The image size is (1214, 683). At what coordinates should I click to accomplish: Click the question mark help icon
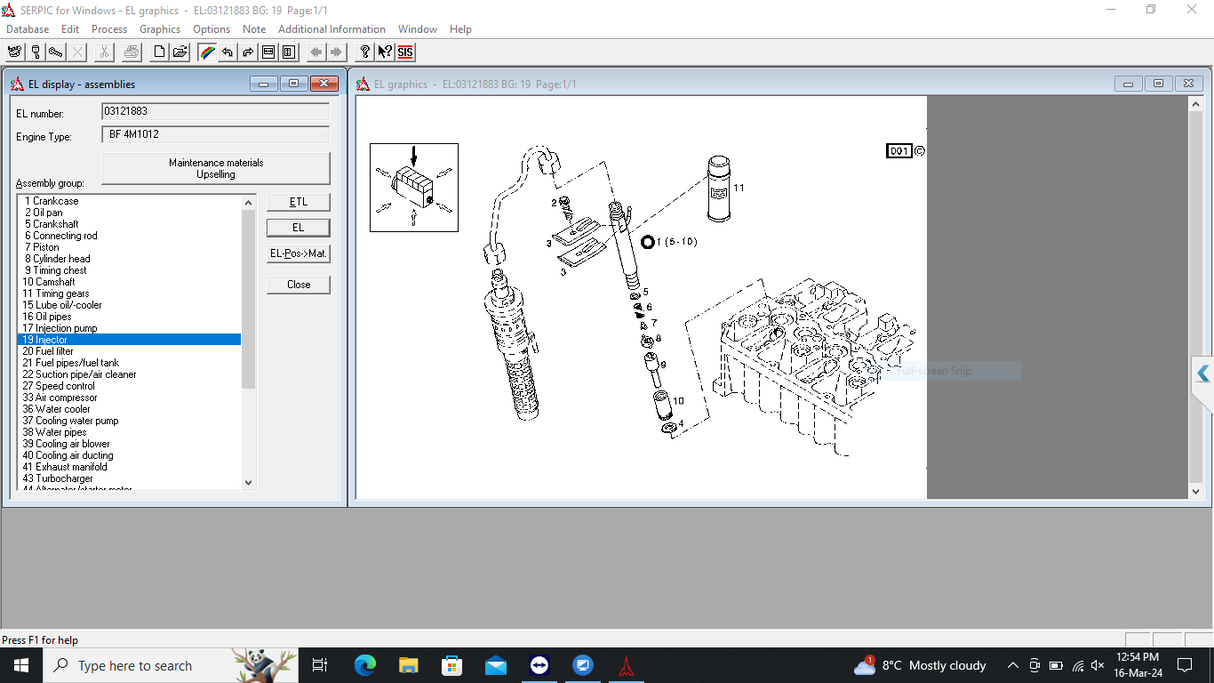pyautogui.click(x=364, y=52)
